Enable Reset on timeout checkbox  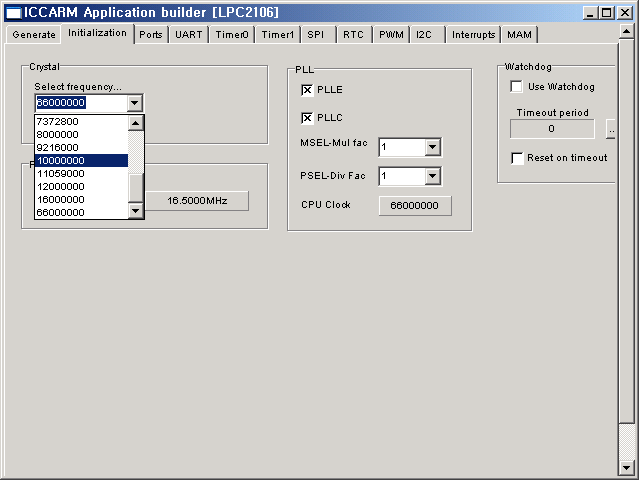point(517,158)
